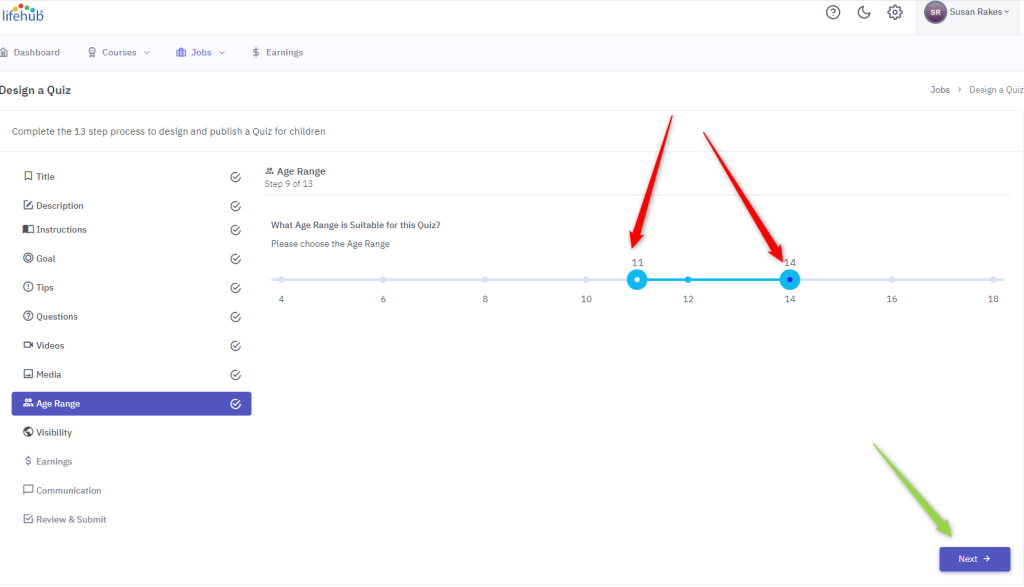Image resolution: width=1024 pixels, height=587 pixels.
Task: Select the Videos step
Action: (x=131, y=345)
